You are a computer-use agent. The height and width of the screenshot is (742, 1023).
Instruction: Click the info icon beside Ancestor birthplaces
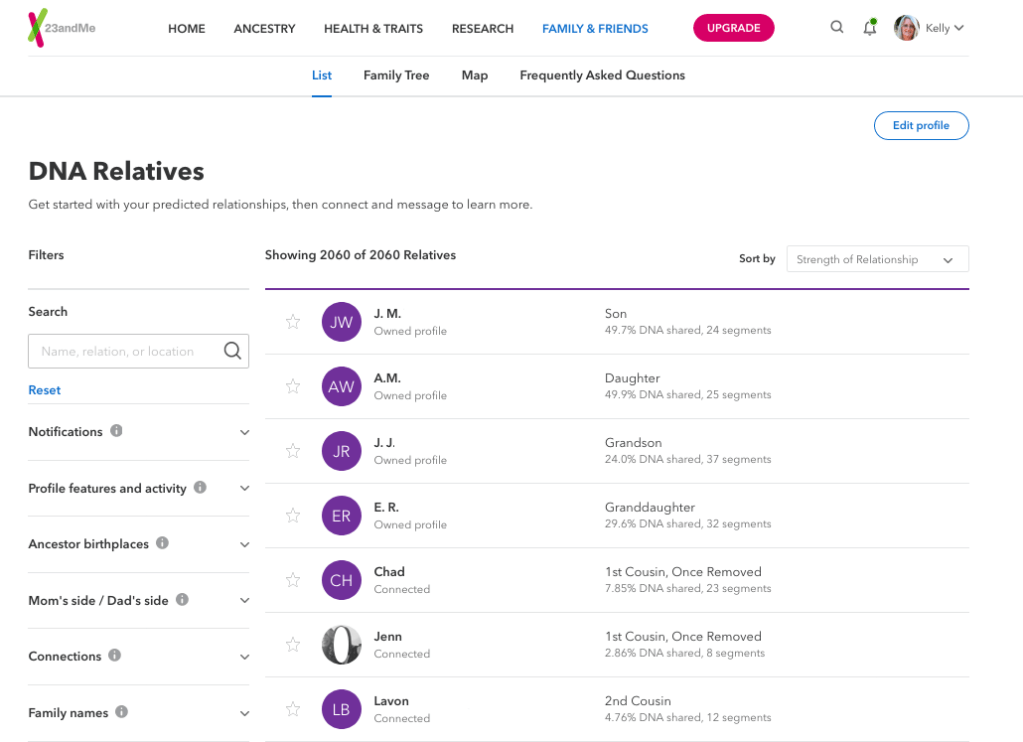[x=162, y=543]
